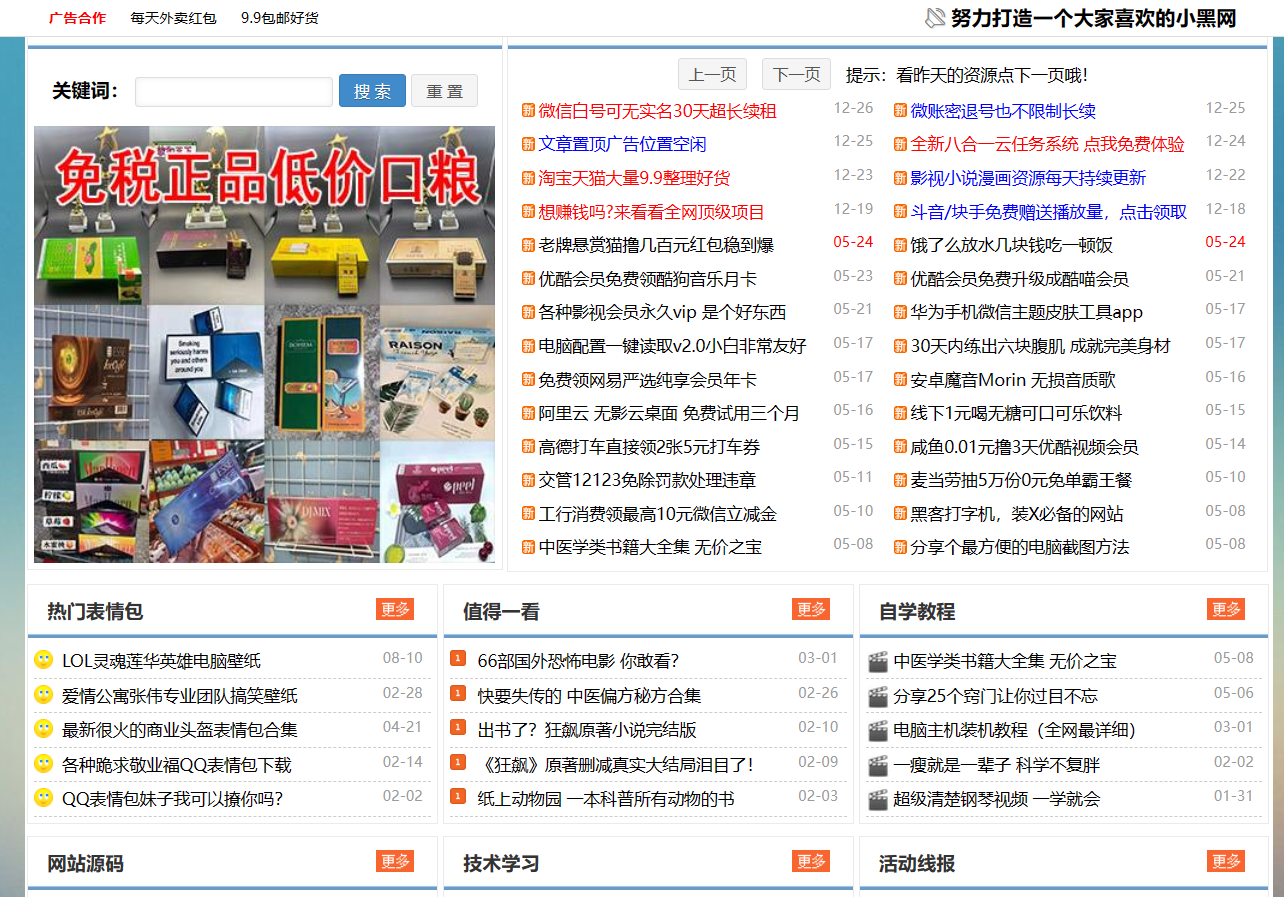Image resolution: width=1284 pixels, height=897 pixels.
Task: Open 饿了么放水几块钱吃一顿饭 article
Action: 1011,245
